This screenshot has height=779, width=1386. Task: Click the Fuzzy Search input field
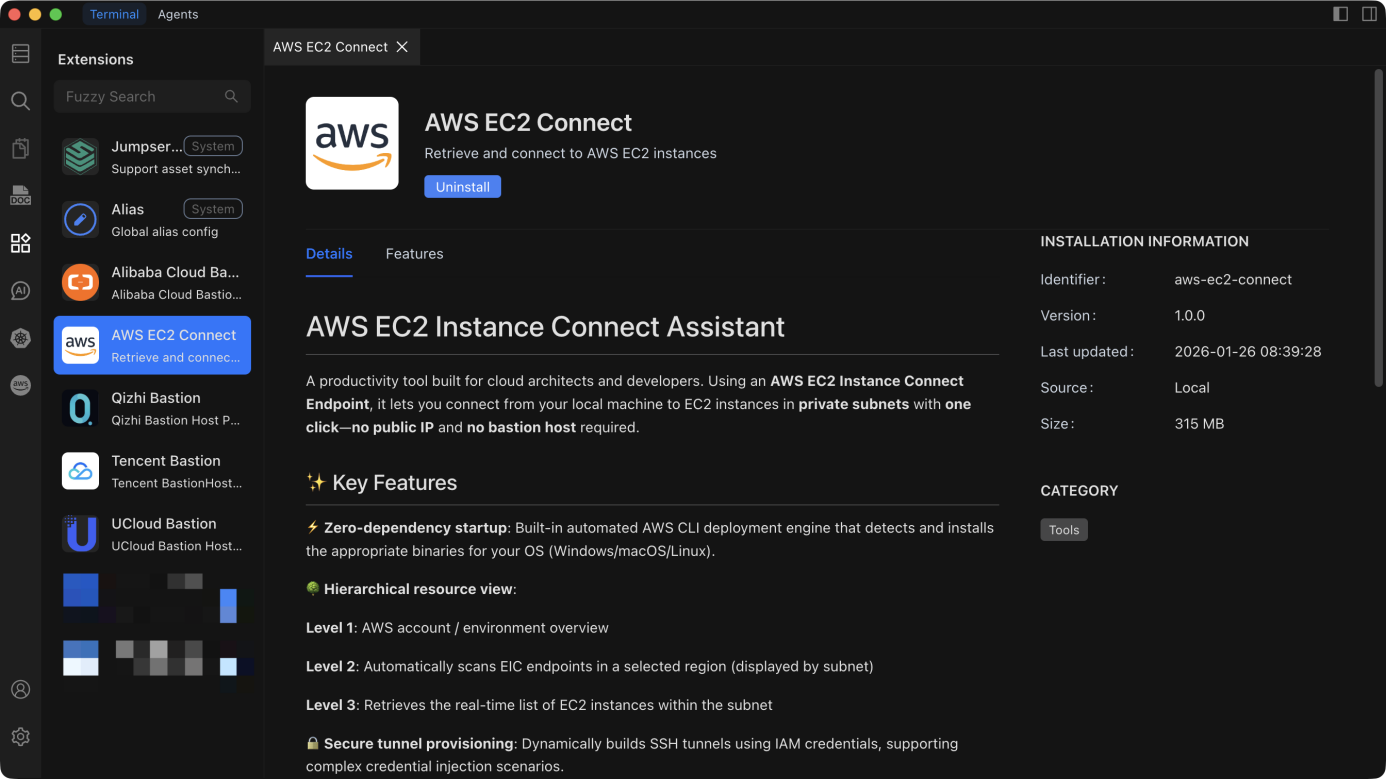(140, 97)
